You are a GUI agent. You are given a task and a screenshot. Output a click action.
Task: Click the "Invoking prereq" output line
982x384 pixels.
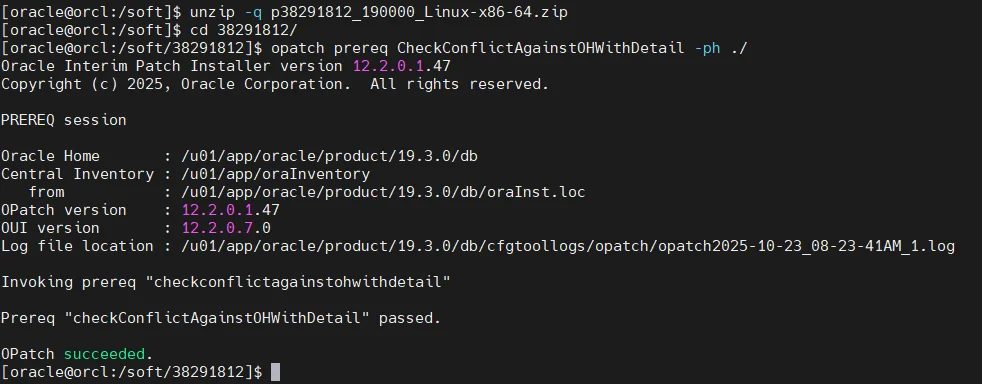[x=225, y=282]
